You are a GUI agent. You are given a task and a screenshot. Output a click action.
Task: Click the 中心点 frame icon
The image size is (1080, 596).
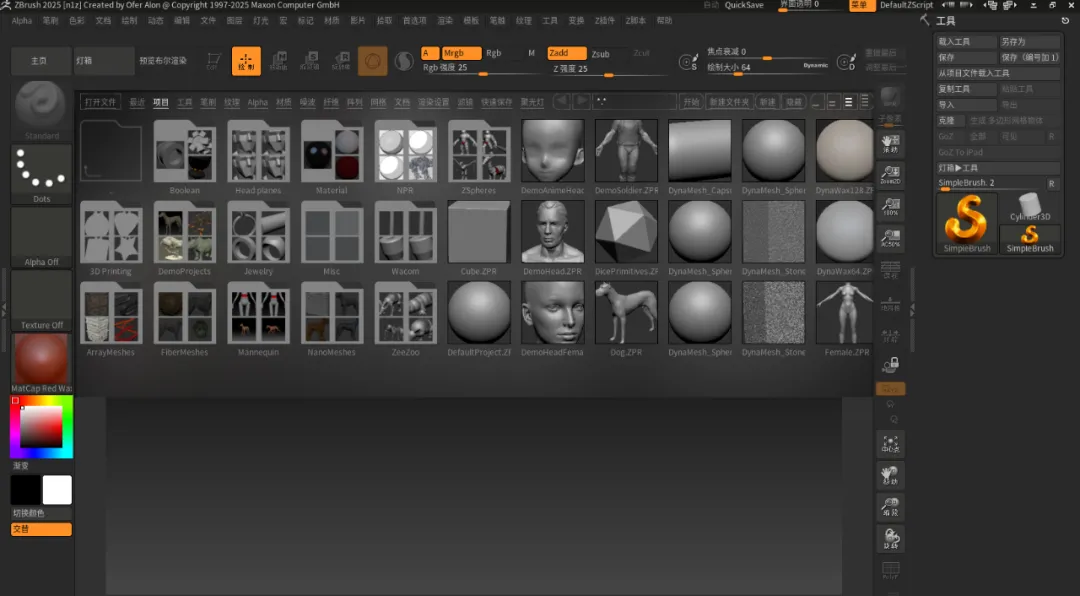click(x=890, y=444)
